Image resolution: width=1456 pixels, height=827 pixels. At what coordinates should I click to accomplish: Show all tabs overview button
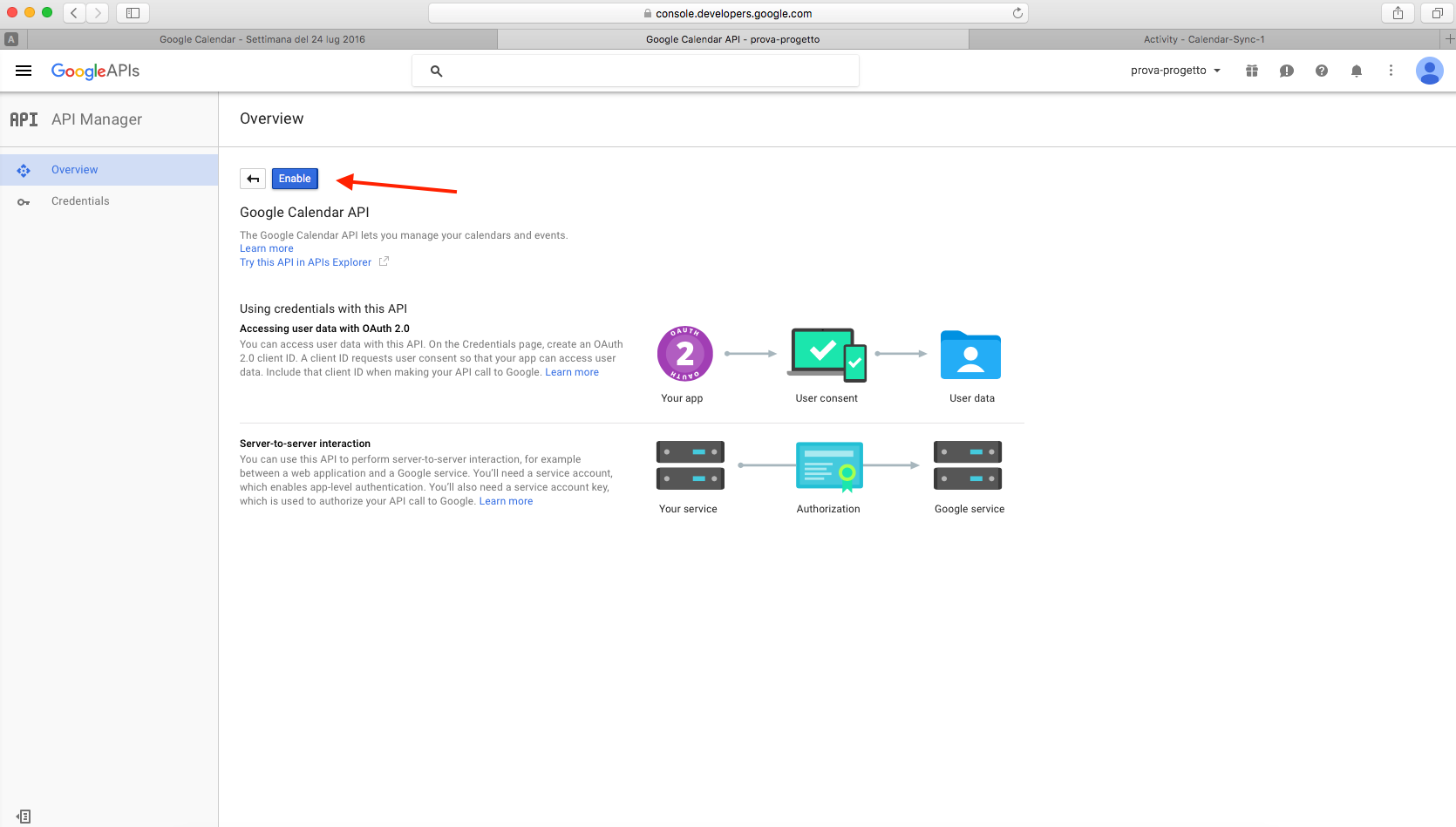pos(1437,13)
